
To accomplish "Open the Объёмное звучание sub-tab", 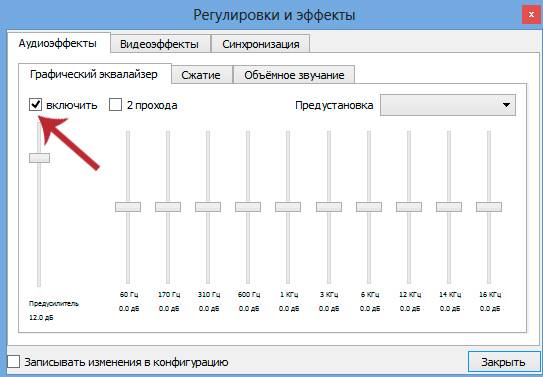I will [x=294, y=75].
